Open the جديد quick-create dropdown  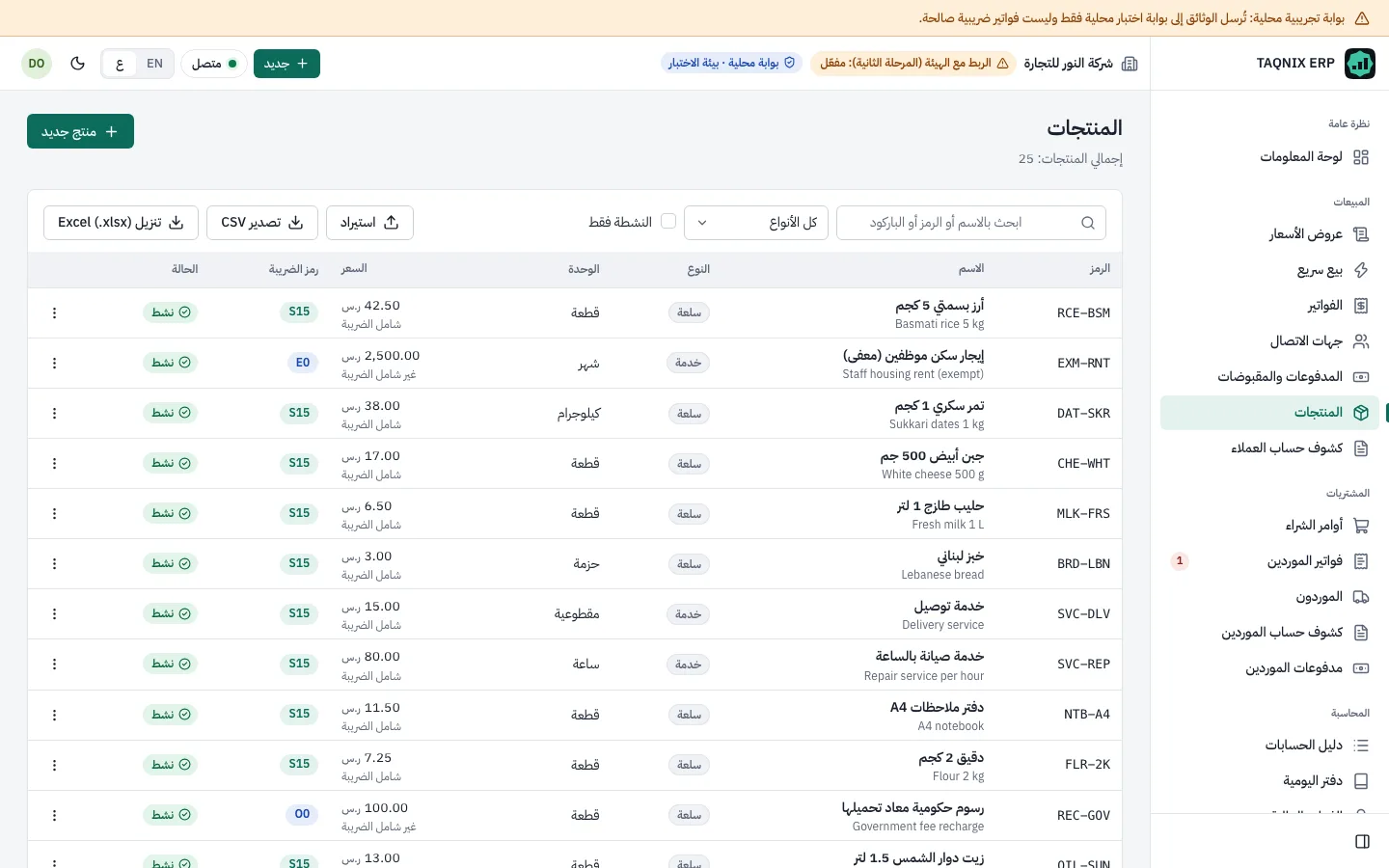286,64
